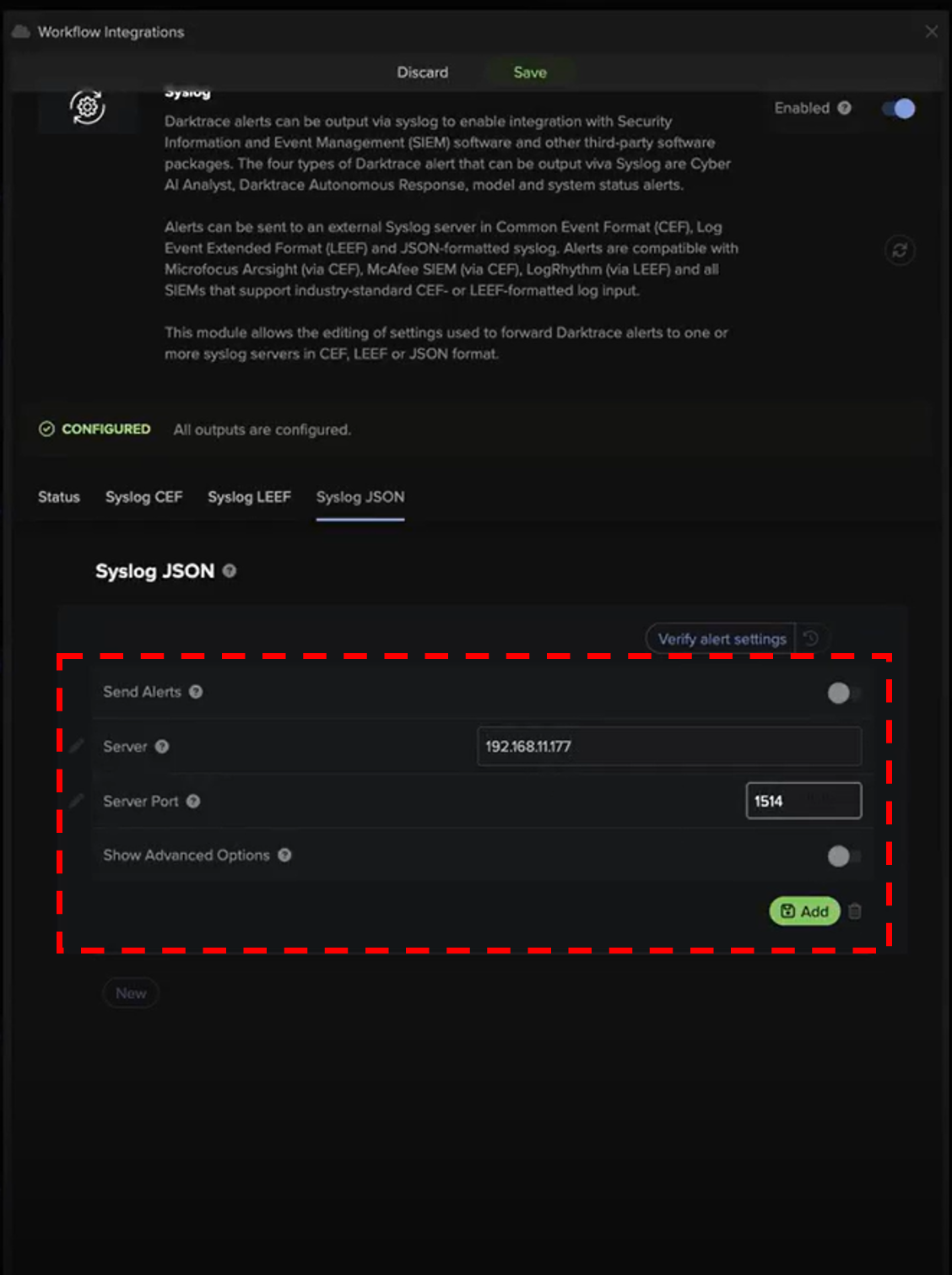Open help for Send Alerts
The width and height of the screenshot is (952, 1275).
(196, 692)
